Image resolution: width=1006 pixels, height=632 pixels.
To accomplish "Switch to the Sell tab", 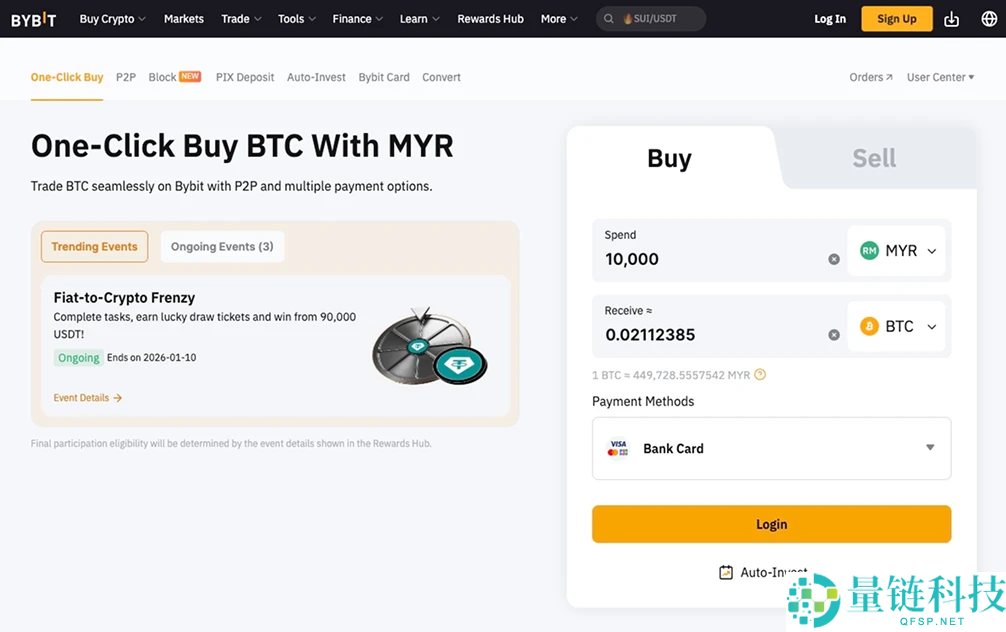I will [873, 159].
